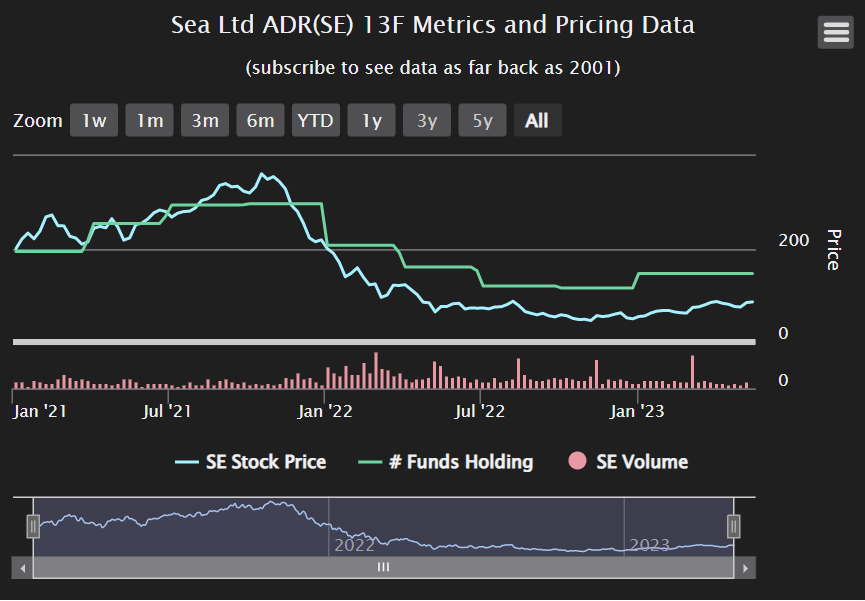Click the scrollbar right arrow
The height and width of the screenshot is (601, 865).
[x=745, y=567]
